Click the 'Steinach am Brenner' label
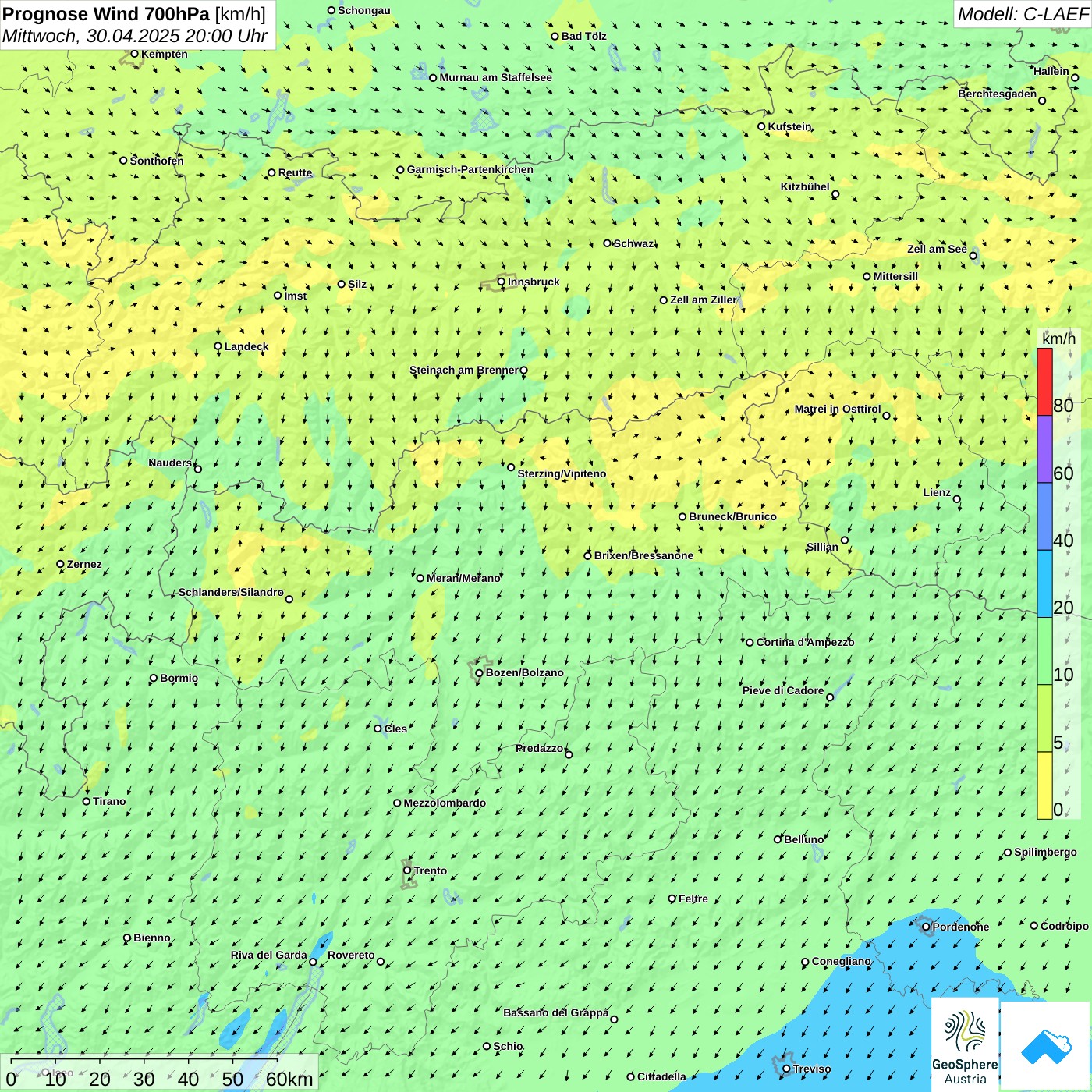The height and width of the screenshot is (1092, 1092). pos(464,370)
